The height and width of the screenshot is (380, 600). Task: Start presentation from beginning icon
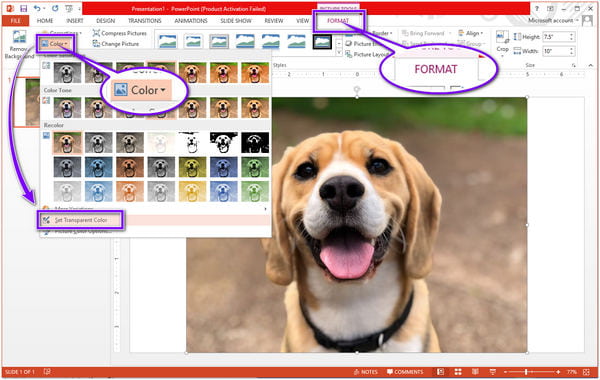click(x=69, y=8)
